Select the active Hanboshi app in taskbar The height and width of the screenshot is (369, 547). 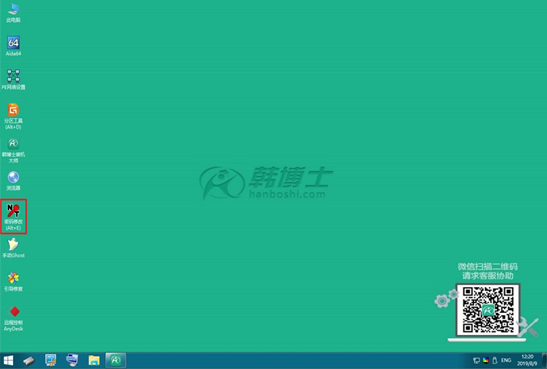[x=115, y=360]
